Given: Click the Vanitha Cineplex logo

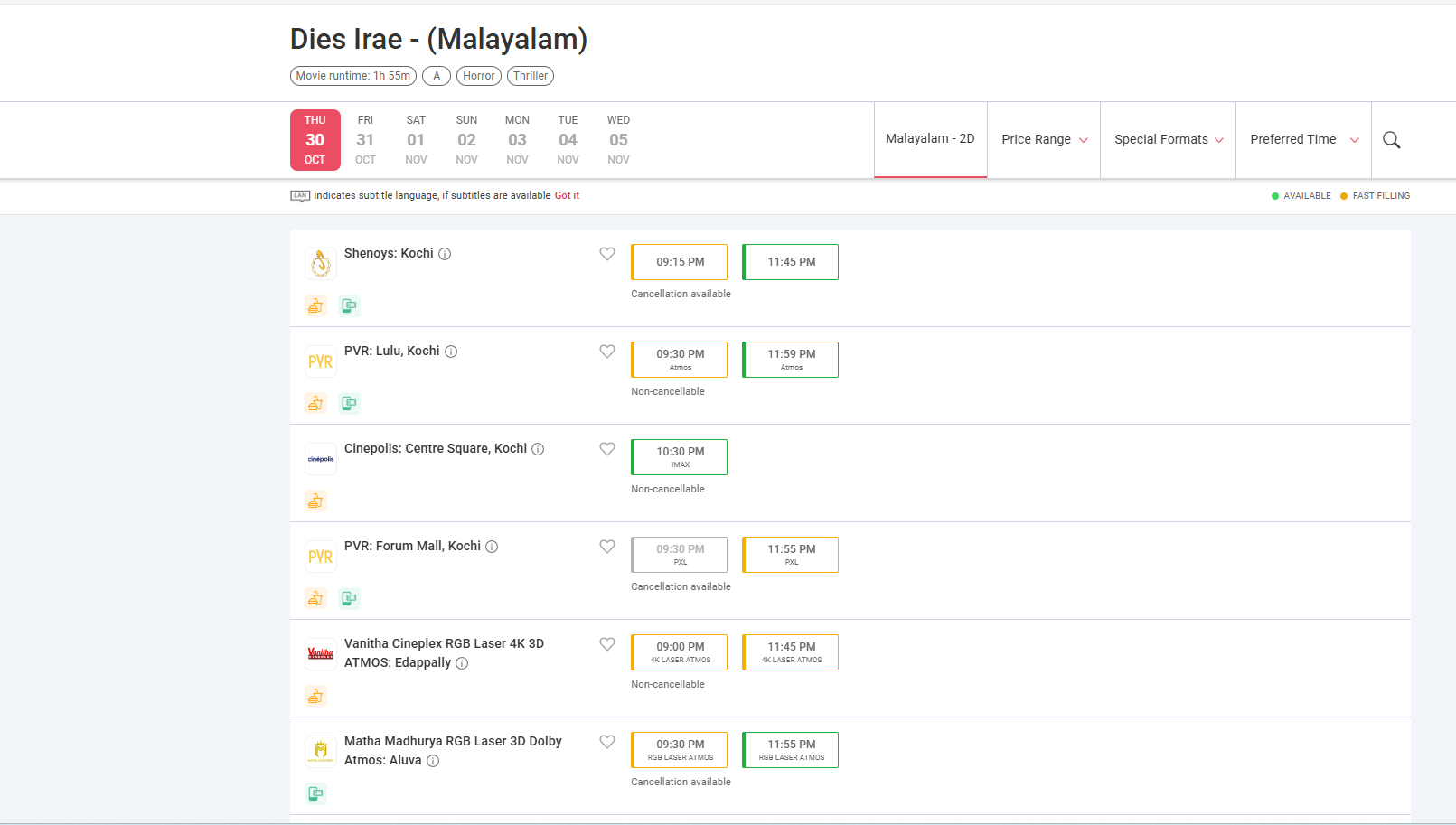Looking at the screenshot, I should click(x=321, y=654).
